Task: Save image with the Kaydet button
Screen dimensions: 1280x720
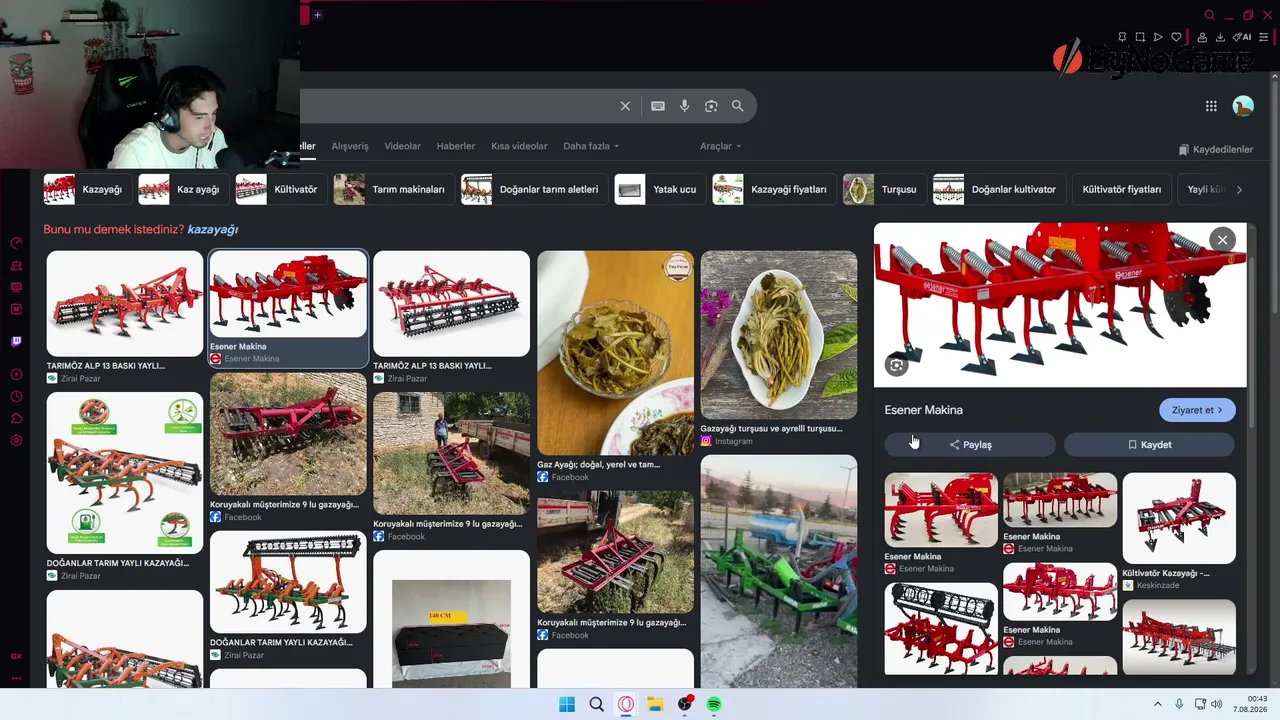Action: click(x=1150, y=445)
